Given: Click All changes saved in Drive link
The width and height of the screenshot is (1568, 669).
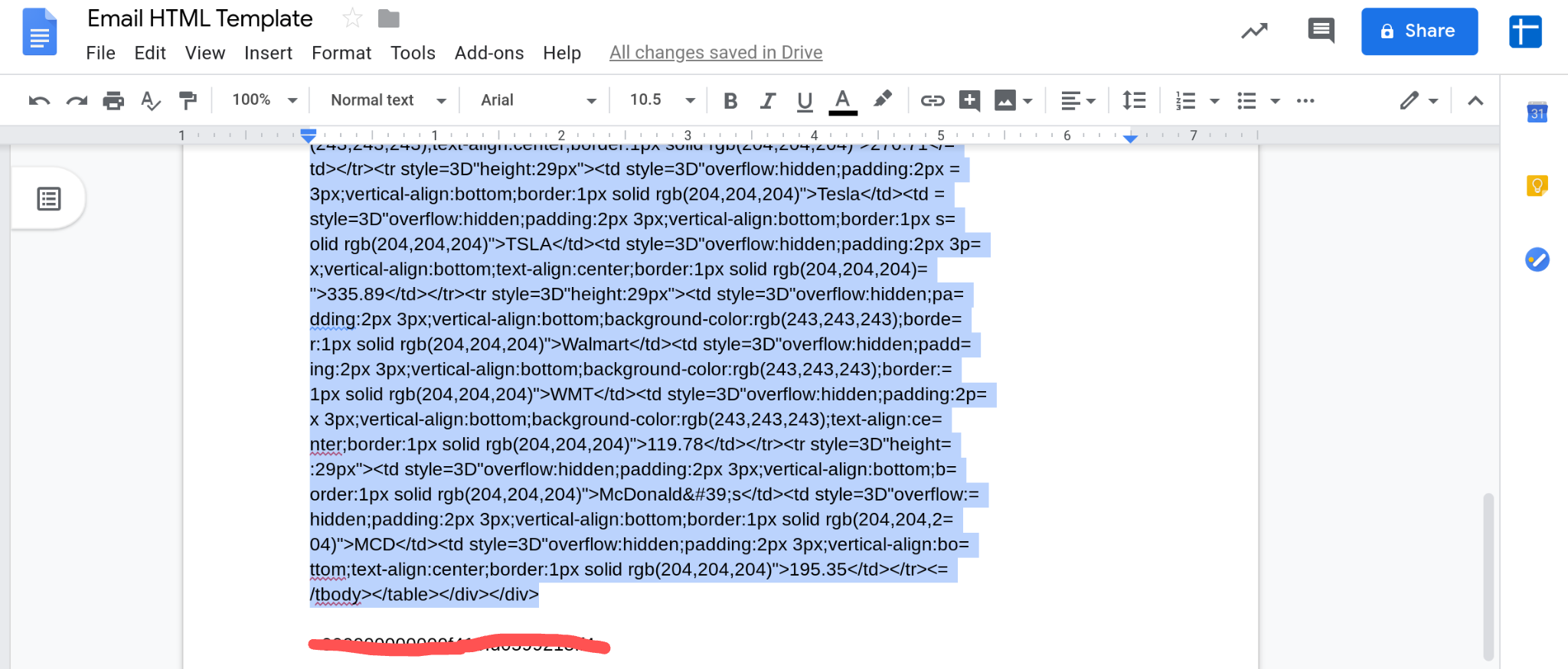Looking at the screenshot, I should pyautogui.click(x=715, y=53).
